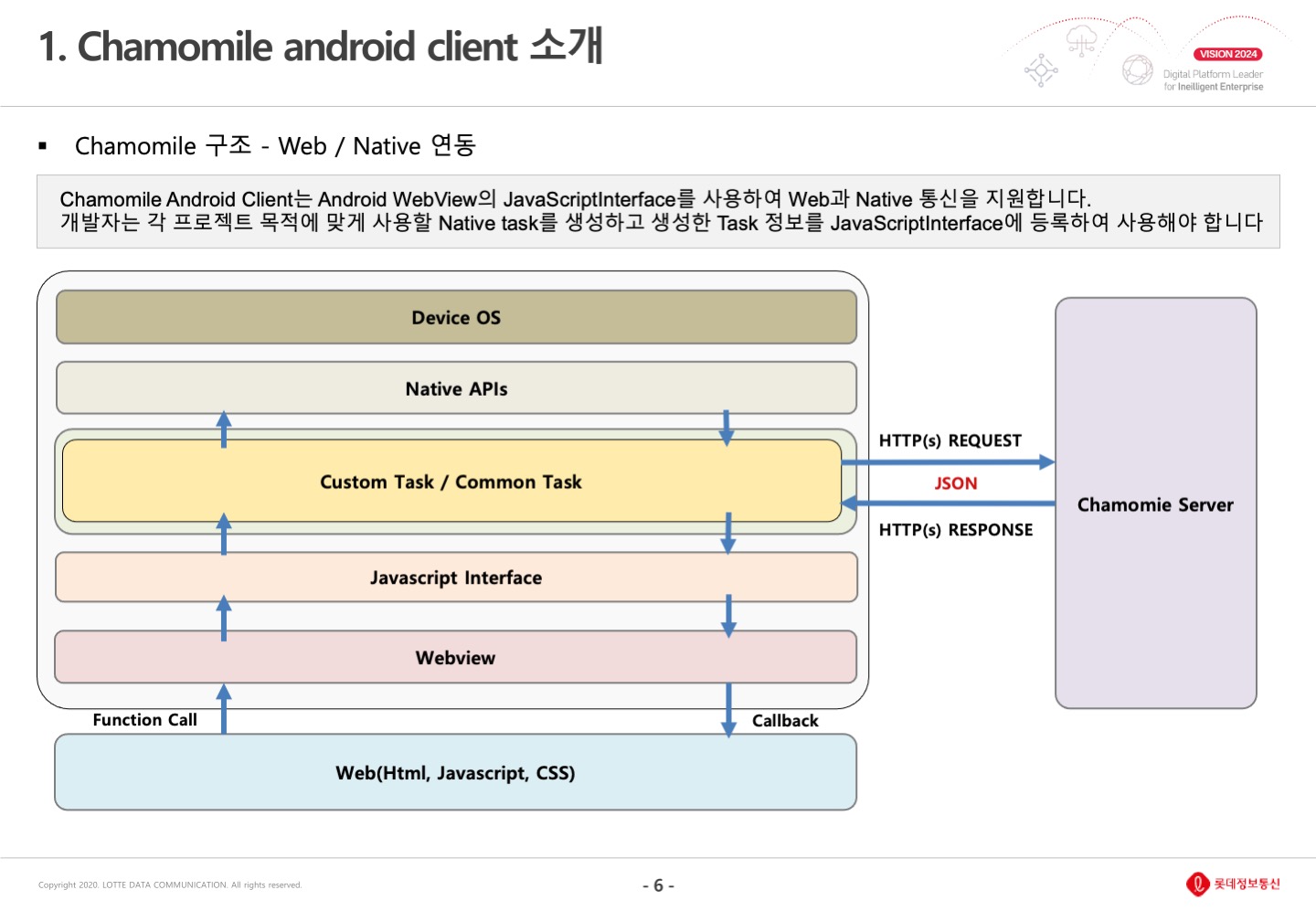Click the circular globe icon in header
Screen dimensions: 1316x911
coord(1138,69)
